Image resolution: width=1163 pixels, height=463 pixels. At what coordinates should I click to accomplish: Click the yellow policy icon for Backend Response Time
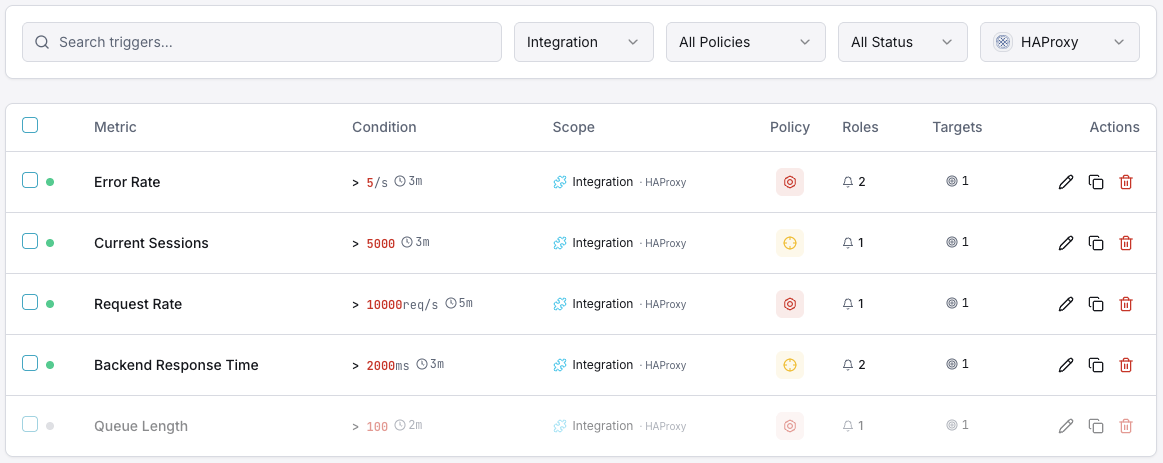(790, 364)
